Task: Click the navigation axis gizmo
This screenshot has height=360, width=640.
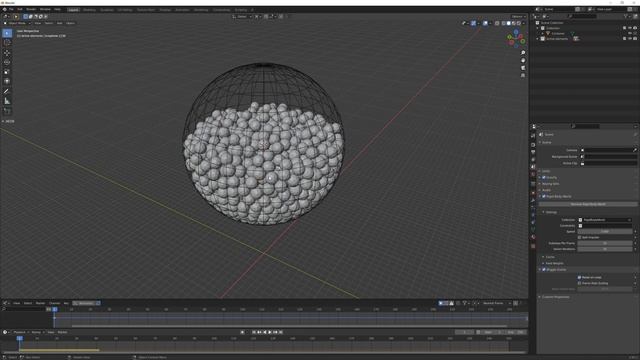Action: point(516,38)
